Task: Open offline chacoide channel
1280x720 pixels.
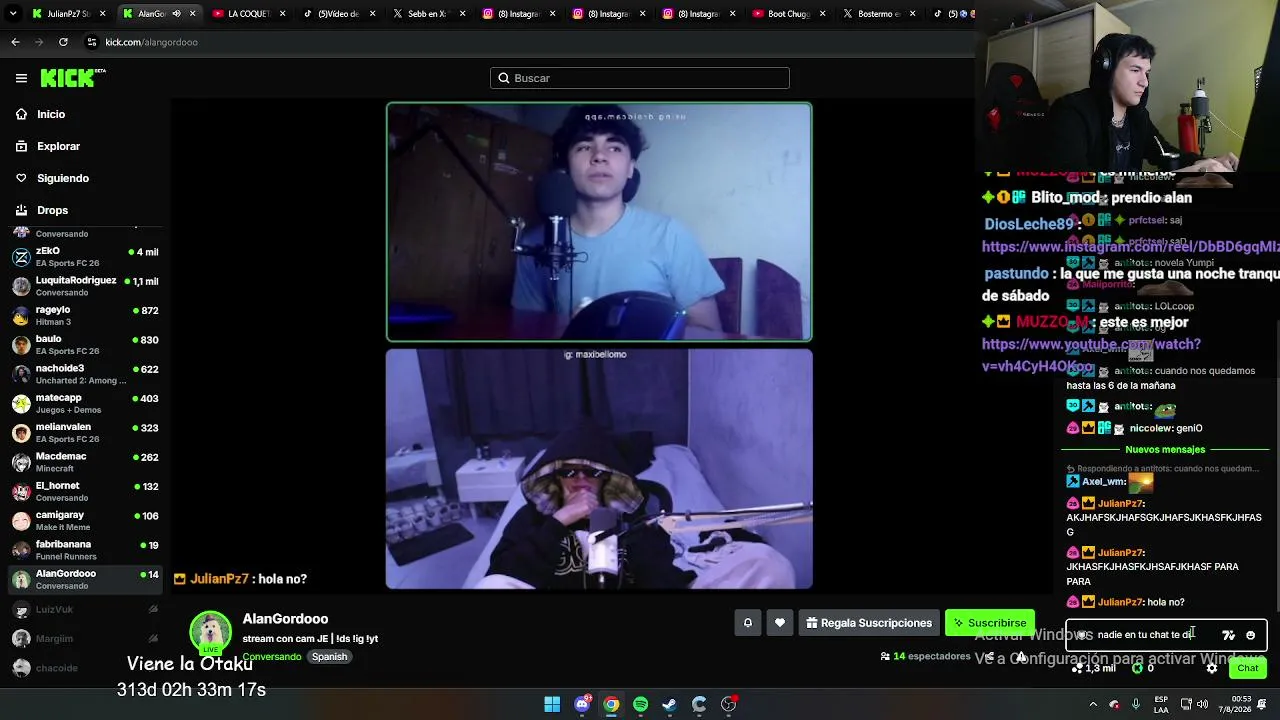Action: pyautogui.click(x=85, y=667)
